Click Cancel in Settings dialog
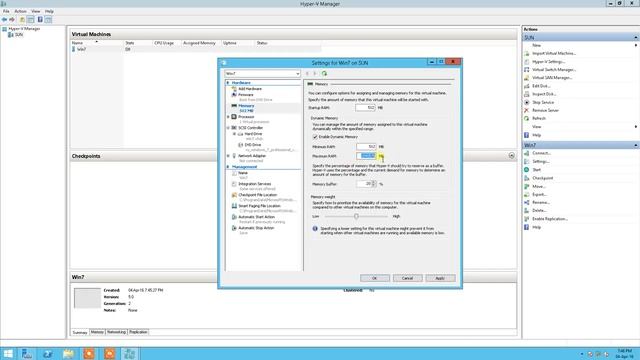The image size is (640, 360). pyautogui.click(x=407, y=278)
